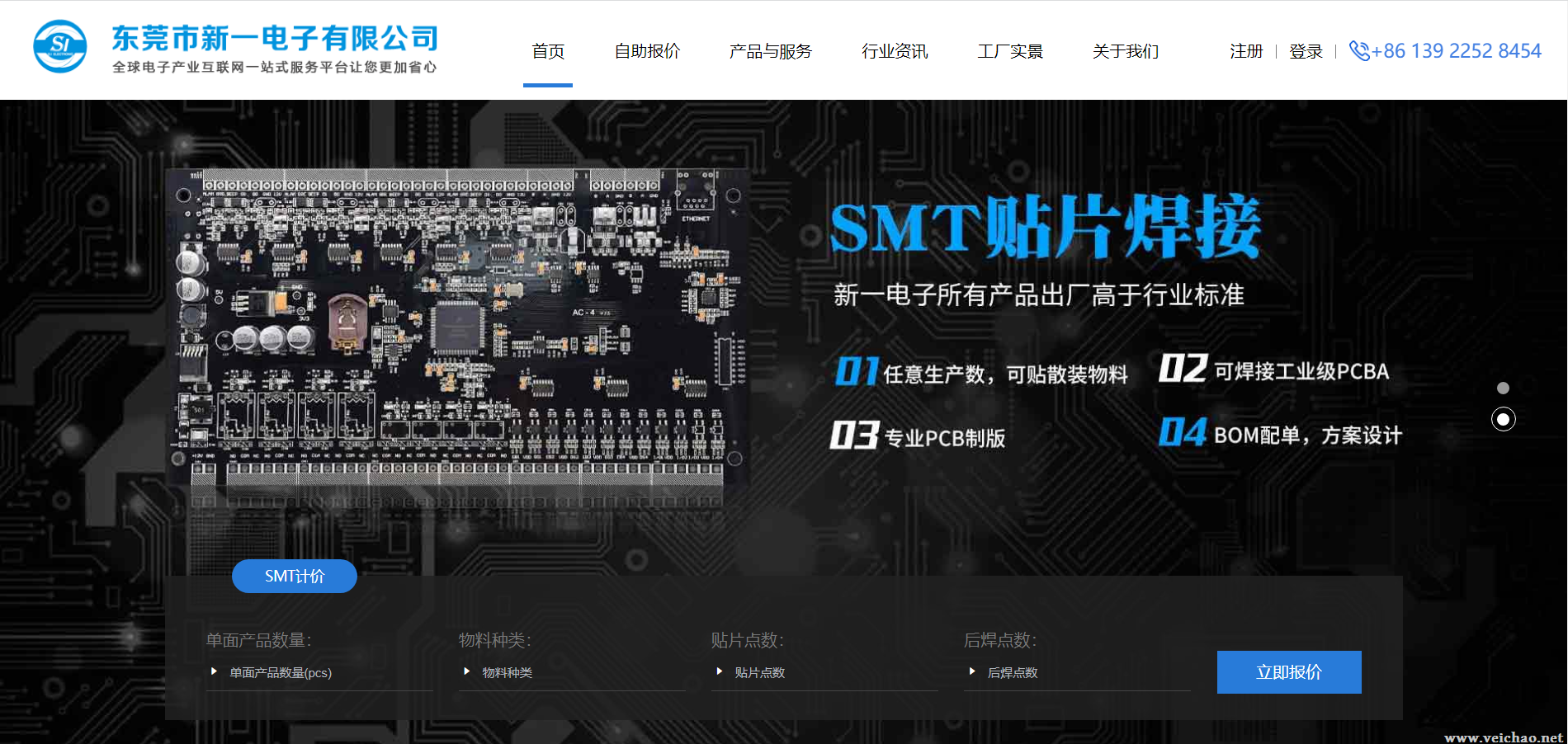Click the SI company logo icon
The width and height of the screenshot is (1568, 744).
click(60, 46)
